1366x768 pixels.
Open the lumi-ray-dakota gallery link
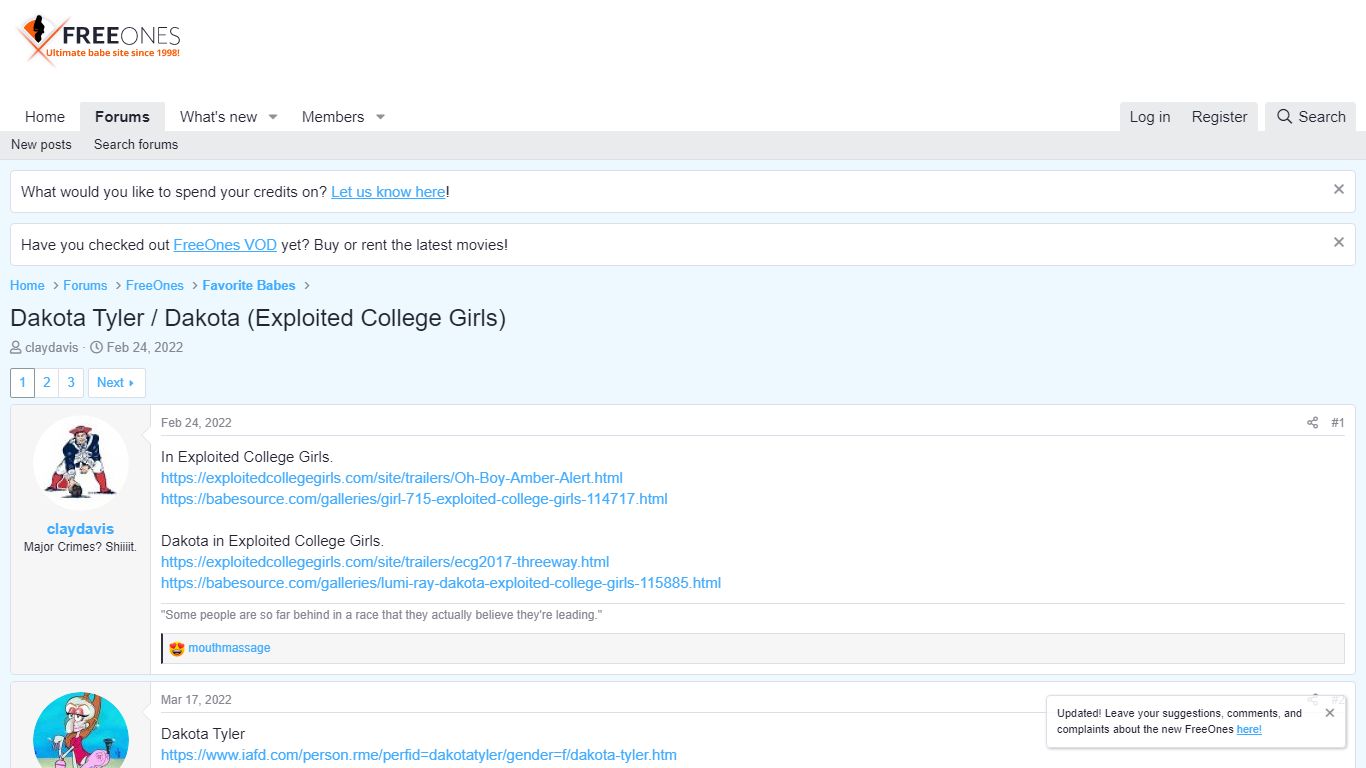click(x=441, y=583)
